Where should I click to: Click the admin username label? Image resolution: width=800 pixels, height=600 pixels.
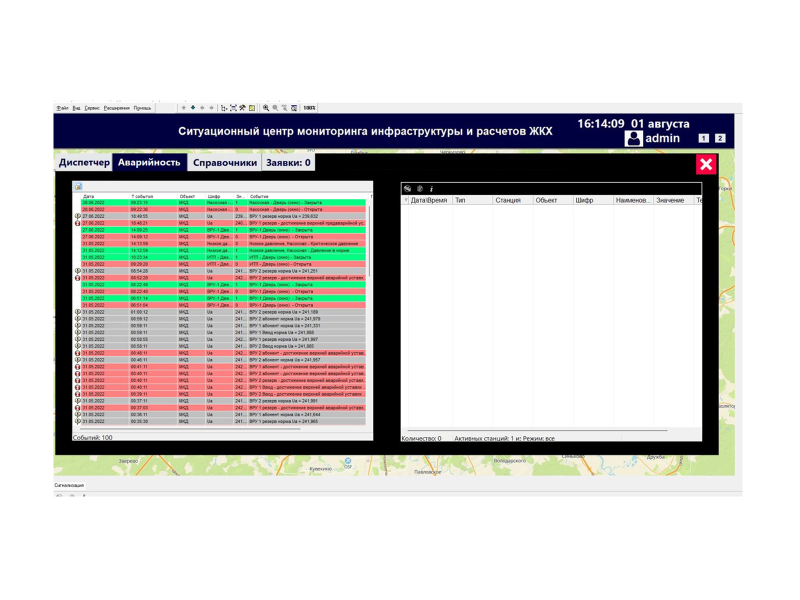click(x=662, y=138)
